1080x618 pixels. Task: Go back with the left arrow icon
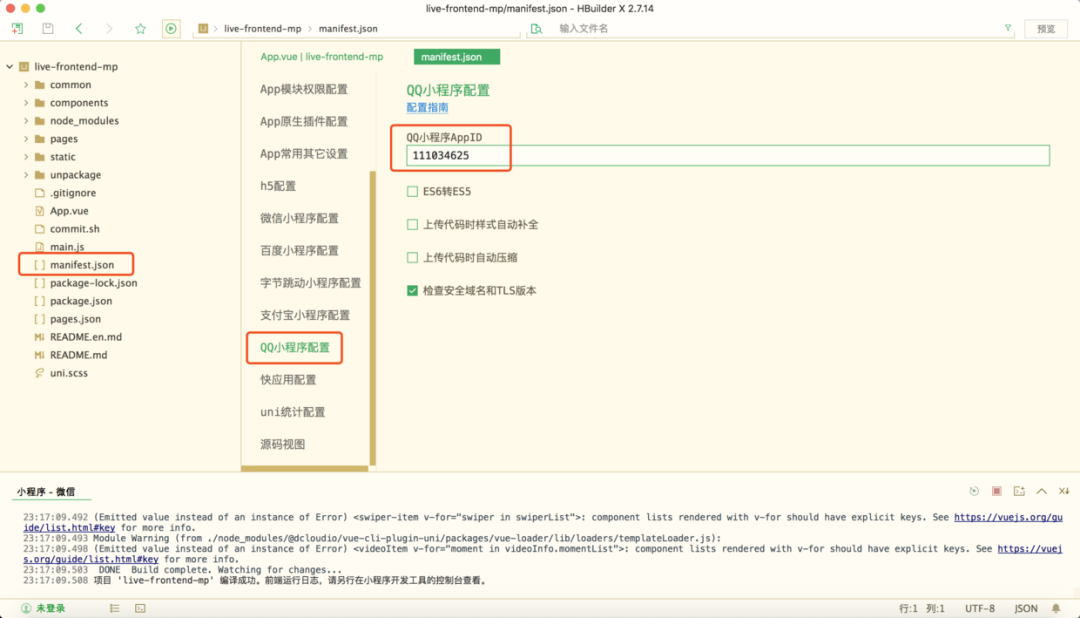pos(79,28)
